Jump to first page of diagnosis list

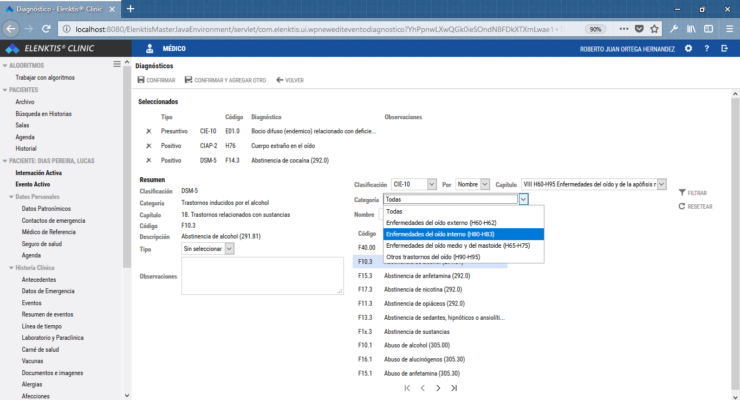click(x=407, y=387)
